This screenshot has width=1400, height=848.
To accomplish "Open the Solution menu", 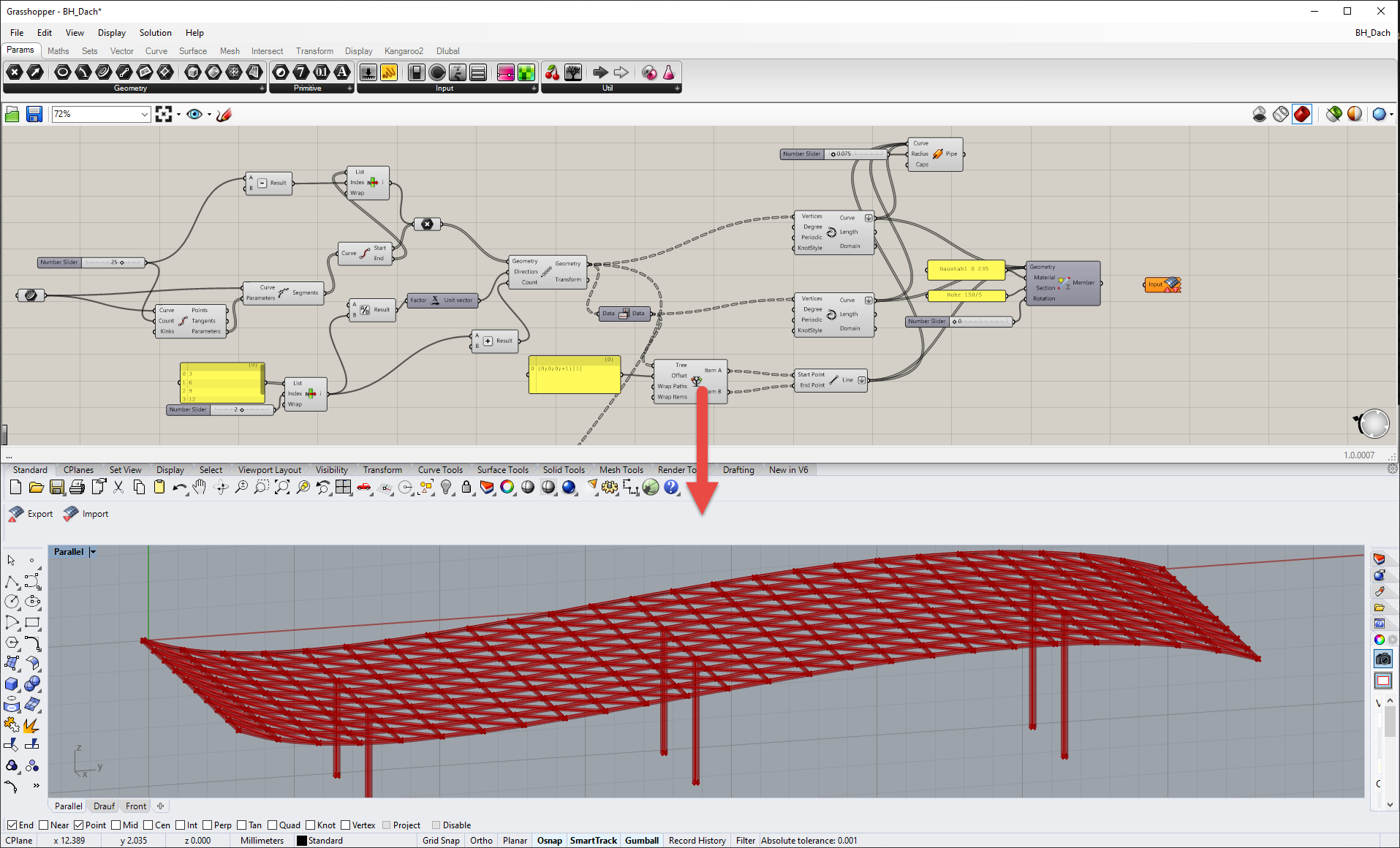I will click(155, 32).
